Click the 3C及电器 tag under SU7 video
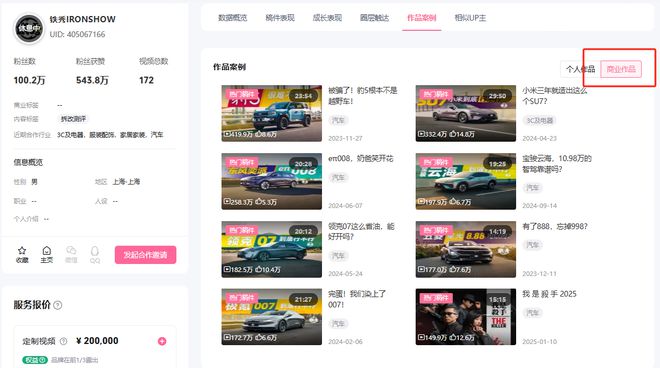Image resolution: width=660 pixels, height=368 pixels. [540, 120]
